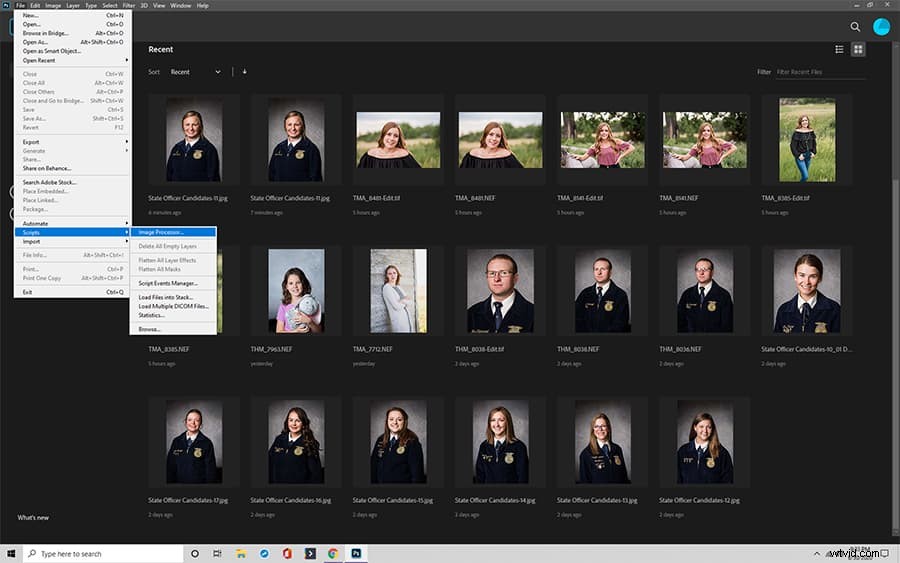The width and height of the screenshot is (900, 563).
Task: Choose Image Processor from Scripts submenu
Action: coord(173,232)
